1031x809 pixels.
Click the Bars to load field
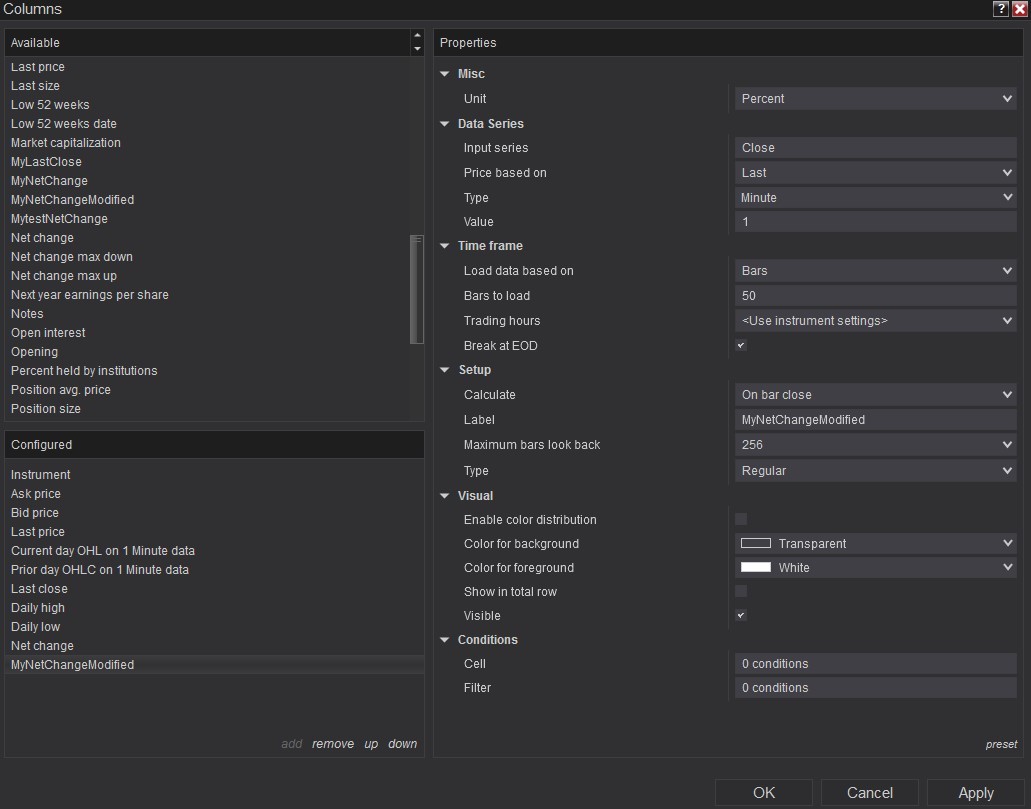click(x=875, y=296)
